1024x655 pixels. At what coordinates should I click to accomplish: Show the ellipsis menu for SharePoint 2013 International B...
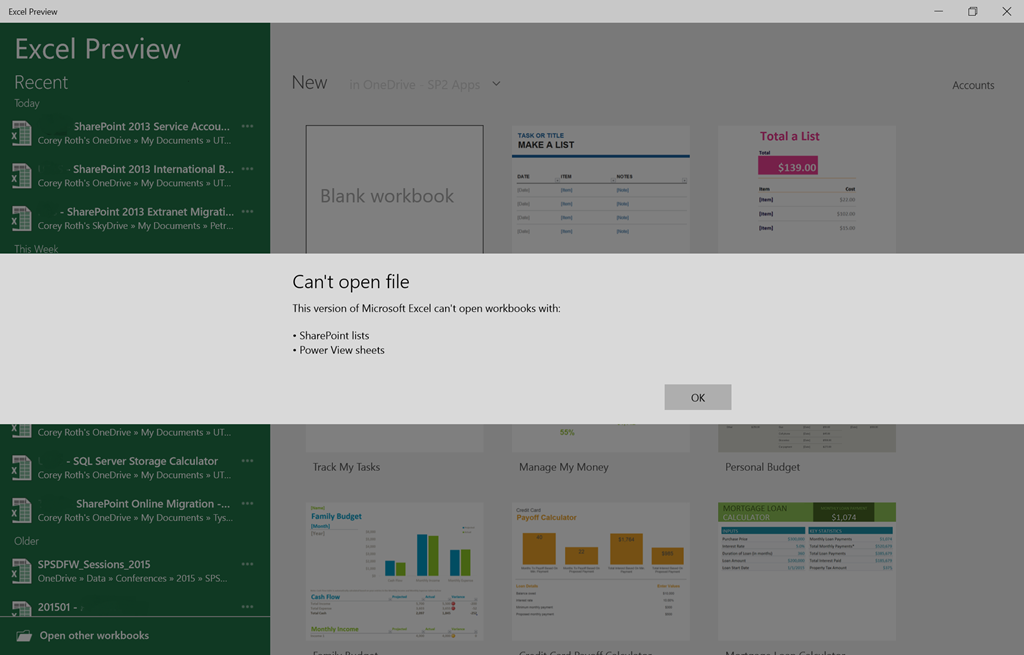pos(248,168)
